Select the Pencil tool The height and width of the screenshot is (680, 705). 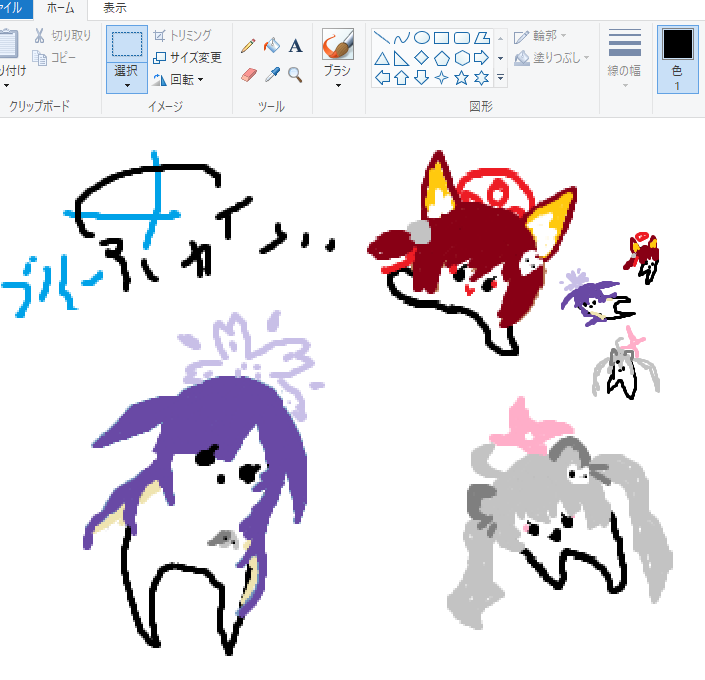248,46
